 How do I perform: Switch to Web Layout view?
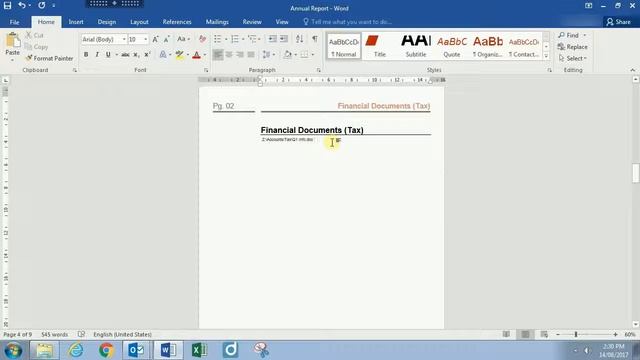544,334
